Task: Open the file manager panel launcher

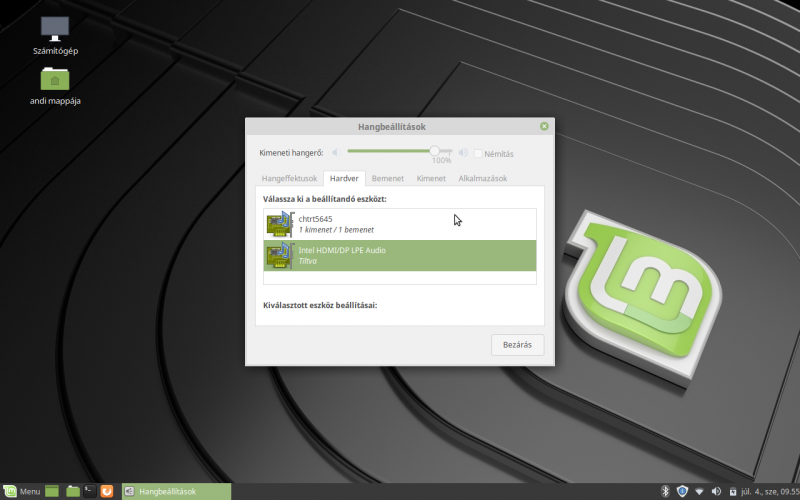Action: point(73,491)
